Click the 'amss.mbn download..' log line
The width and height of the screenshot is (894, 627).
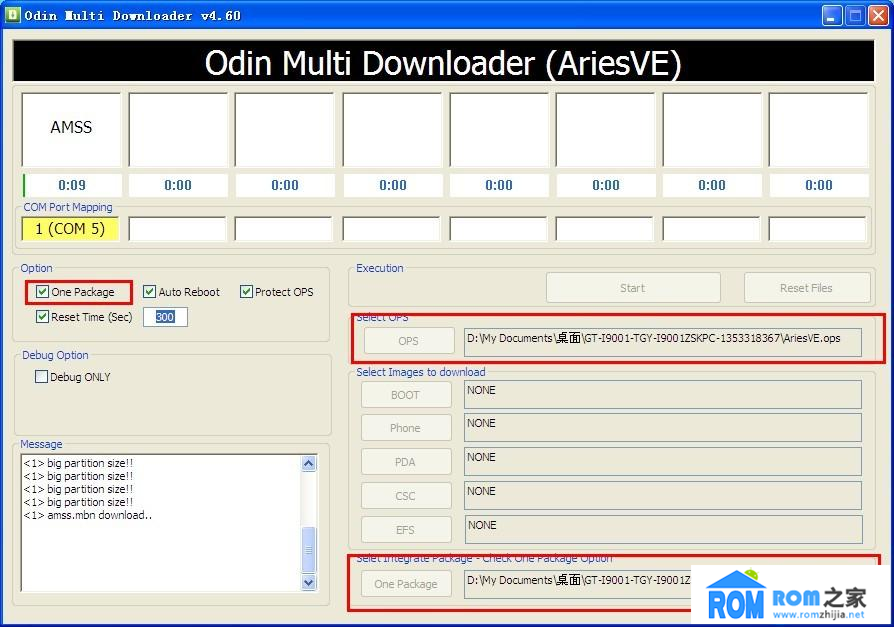coord(88,515)
